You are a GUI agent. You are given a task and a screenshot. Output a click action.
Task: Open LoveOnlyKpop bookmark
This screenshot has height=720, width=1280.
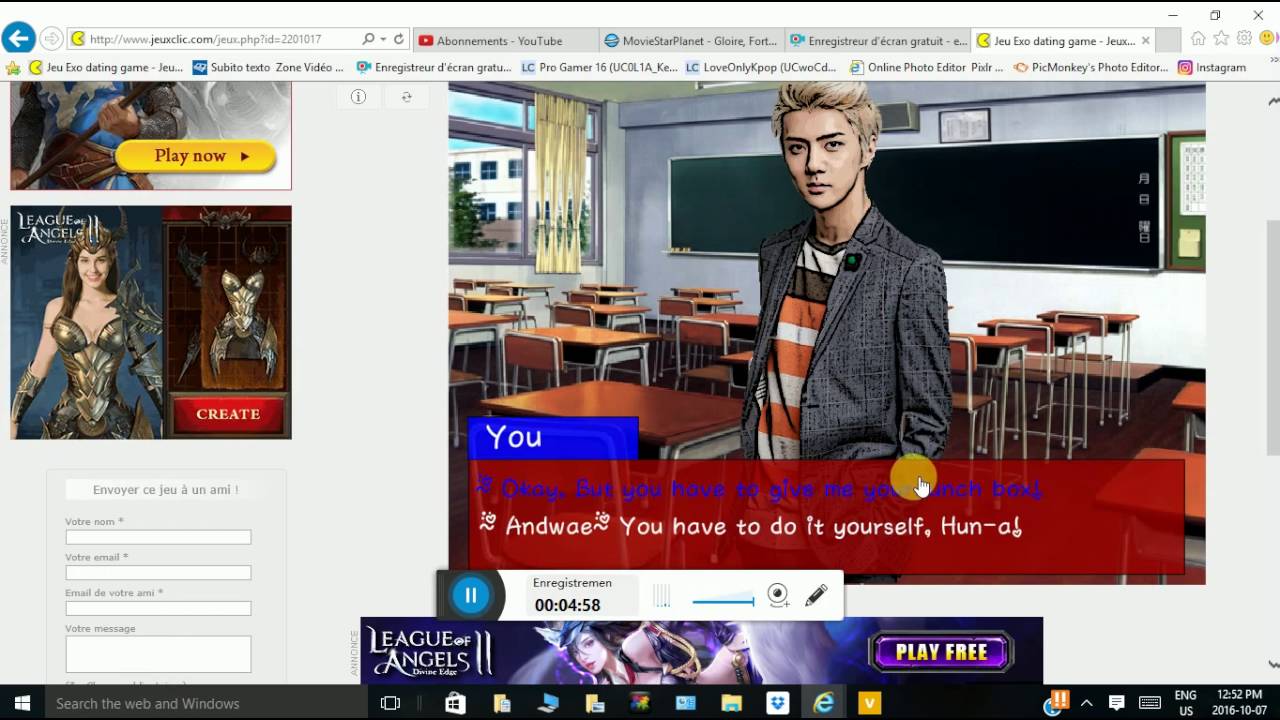761,68
